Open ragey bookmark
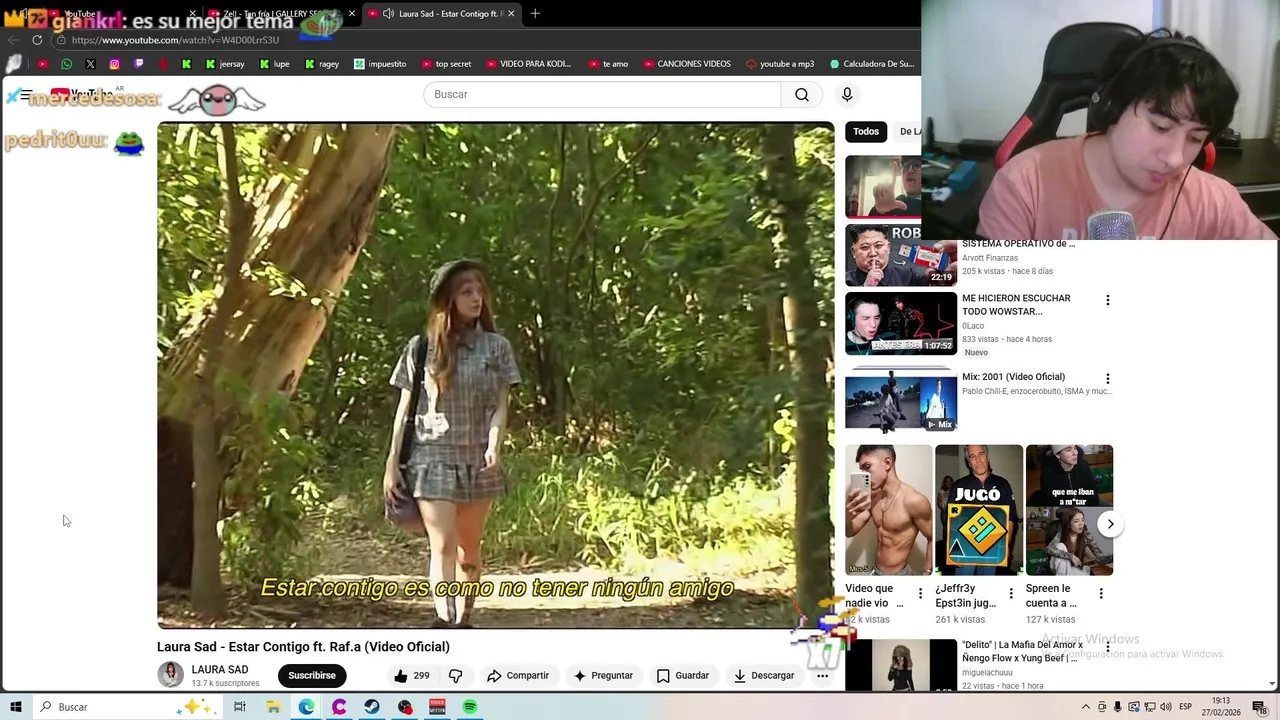The image size is (1280, 720). point(321,64)
